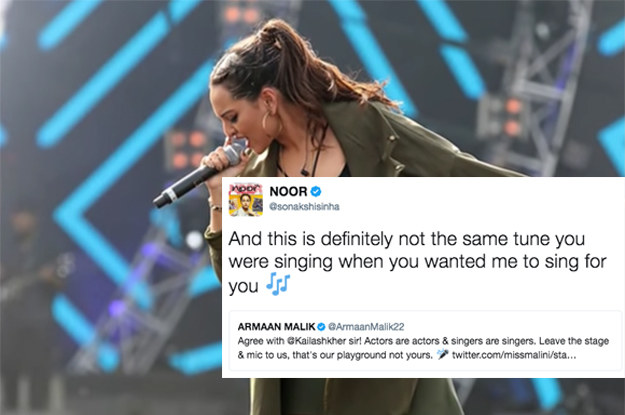Select the orange stage lights at top
This screenshot has height=415, width=625.
tap(238, 15)
